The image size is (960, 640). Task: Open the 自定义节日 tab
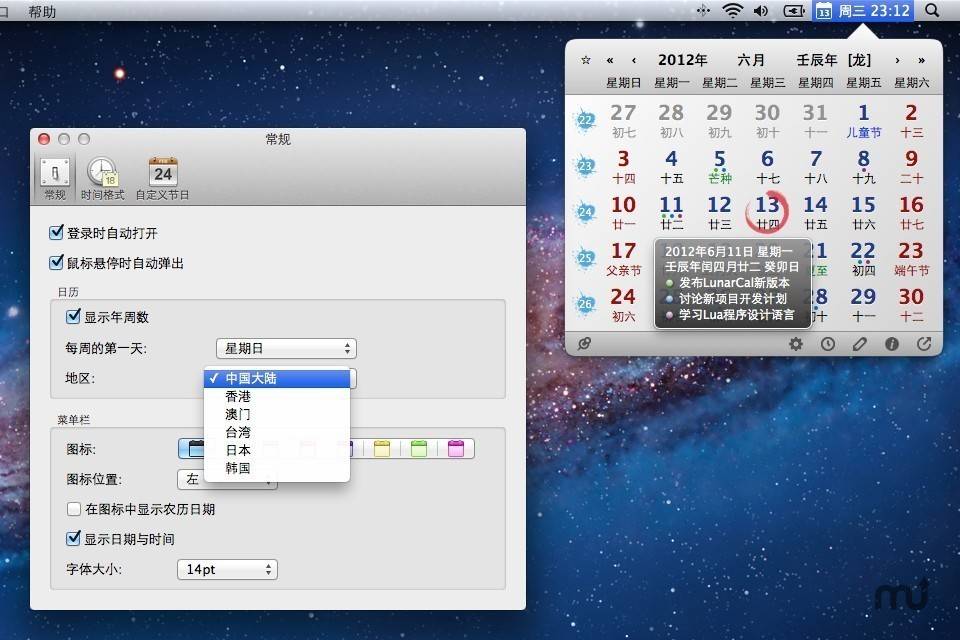click(162, 178)
